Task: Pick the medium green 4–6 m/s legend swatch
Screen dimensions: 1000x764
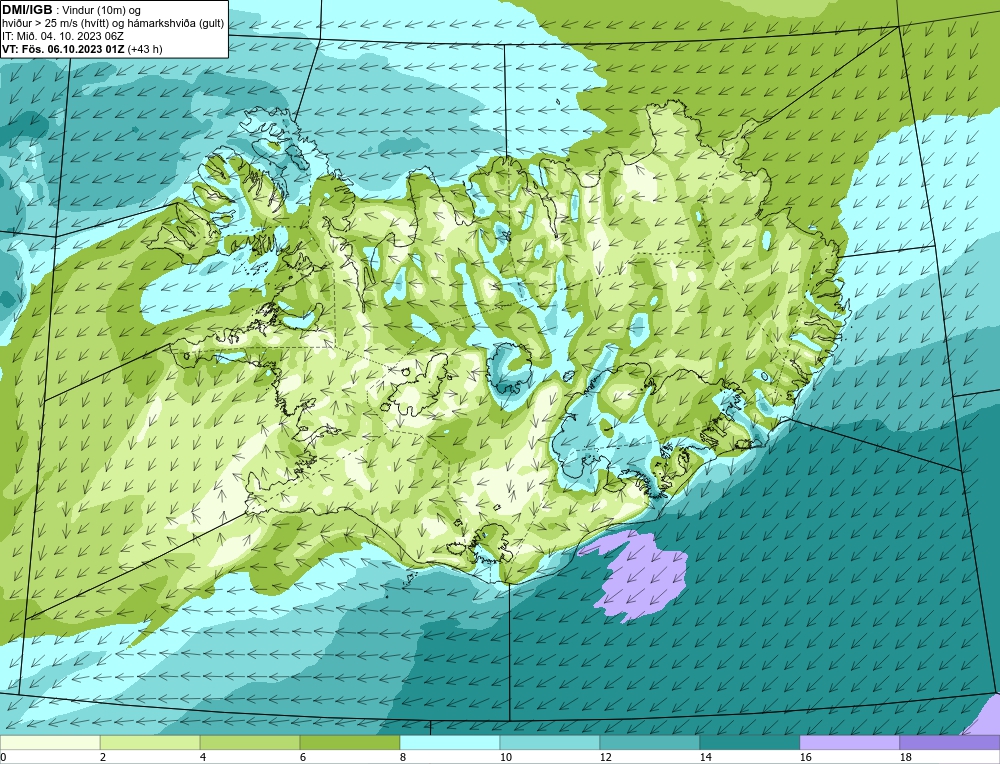Action: [x=250, y=742]
